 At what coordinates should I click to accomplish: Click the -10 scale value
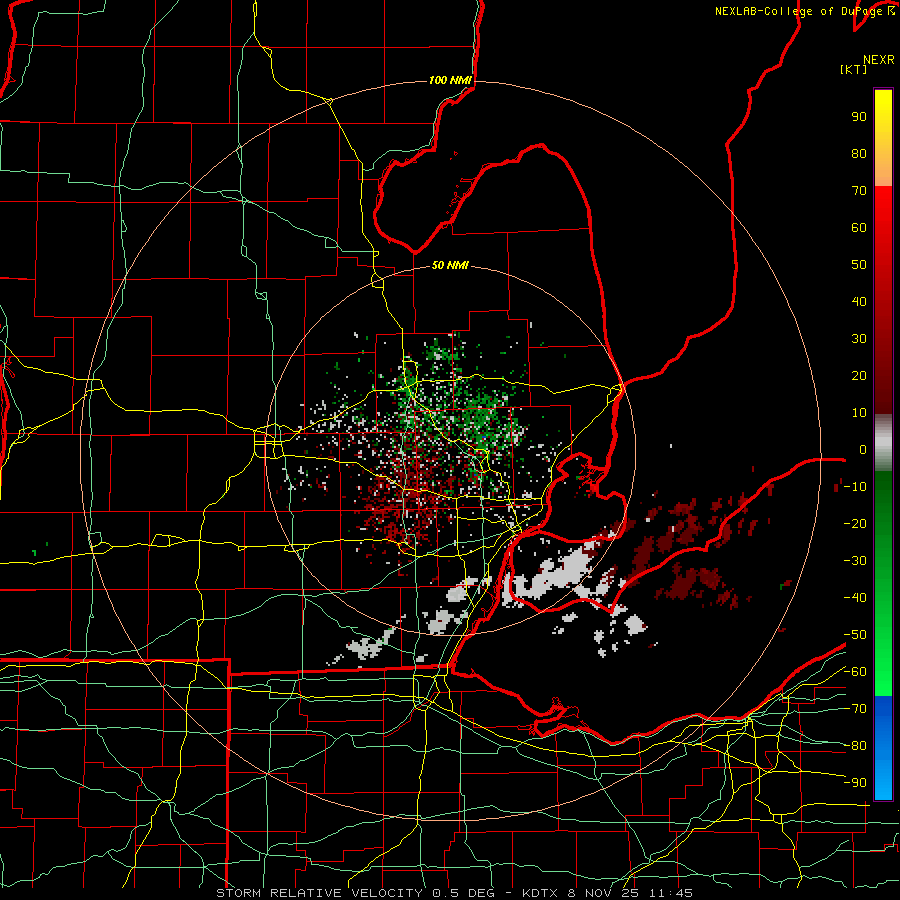point(855,487)
